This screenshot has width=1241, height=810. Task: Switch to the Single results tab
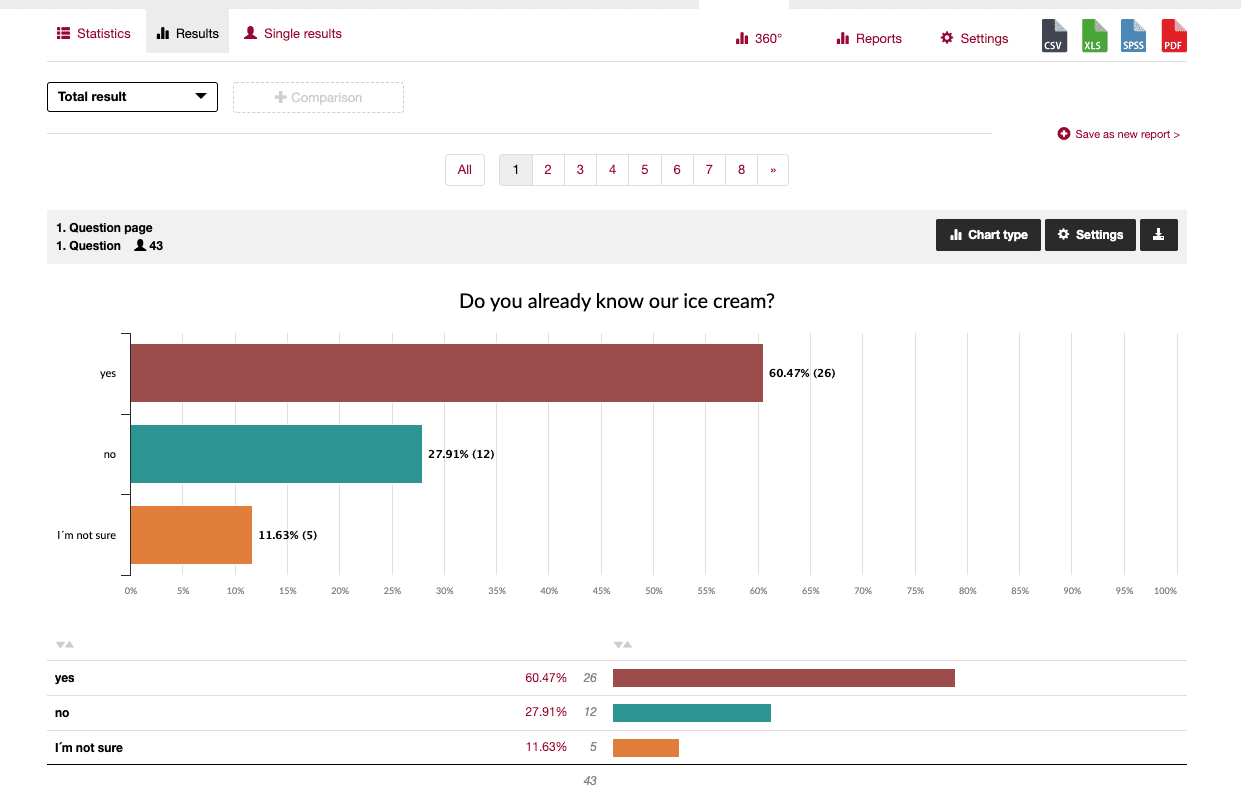click(x=292, y=33)
